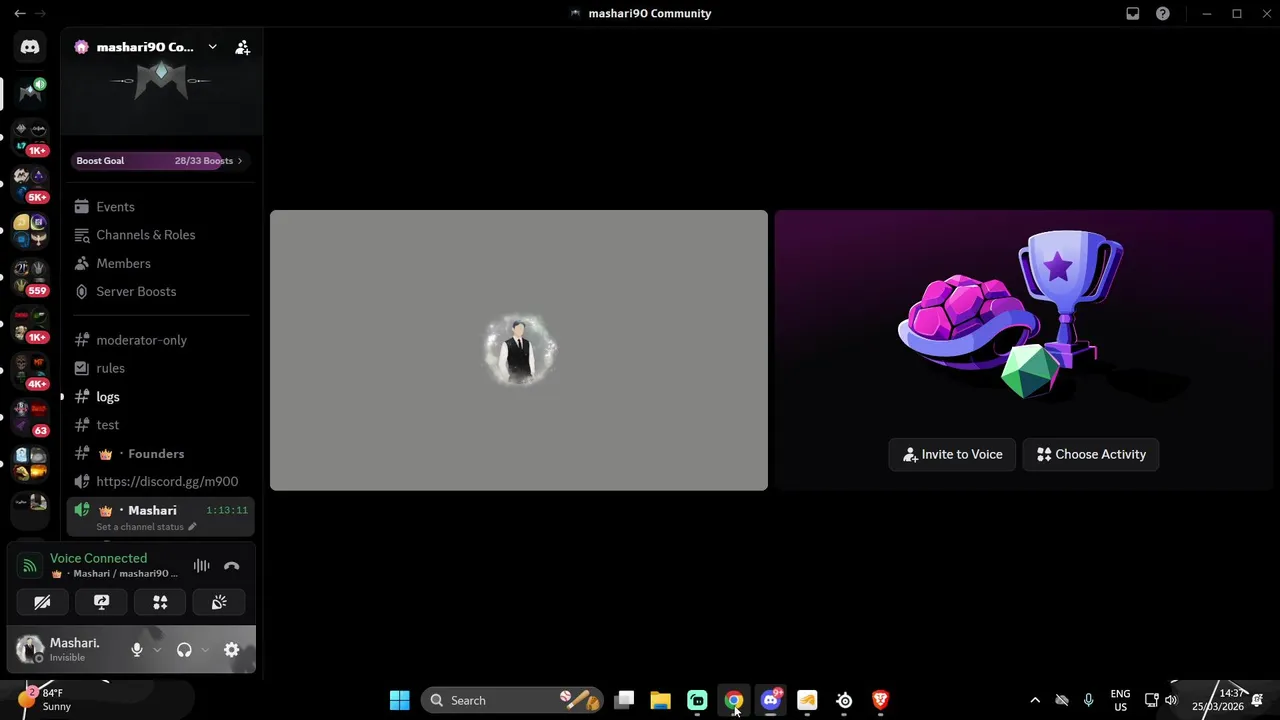Expand microphone input options arrow
This screenshot has width=1280, height=720.
coord(157,650)
